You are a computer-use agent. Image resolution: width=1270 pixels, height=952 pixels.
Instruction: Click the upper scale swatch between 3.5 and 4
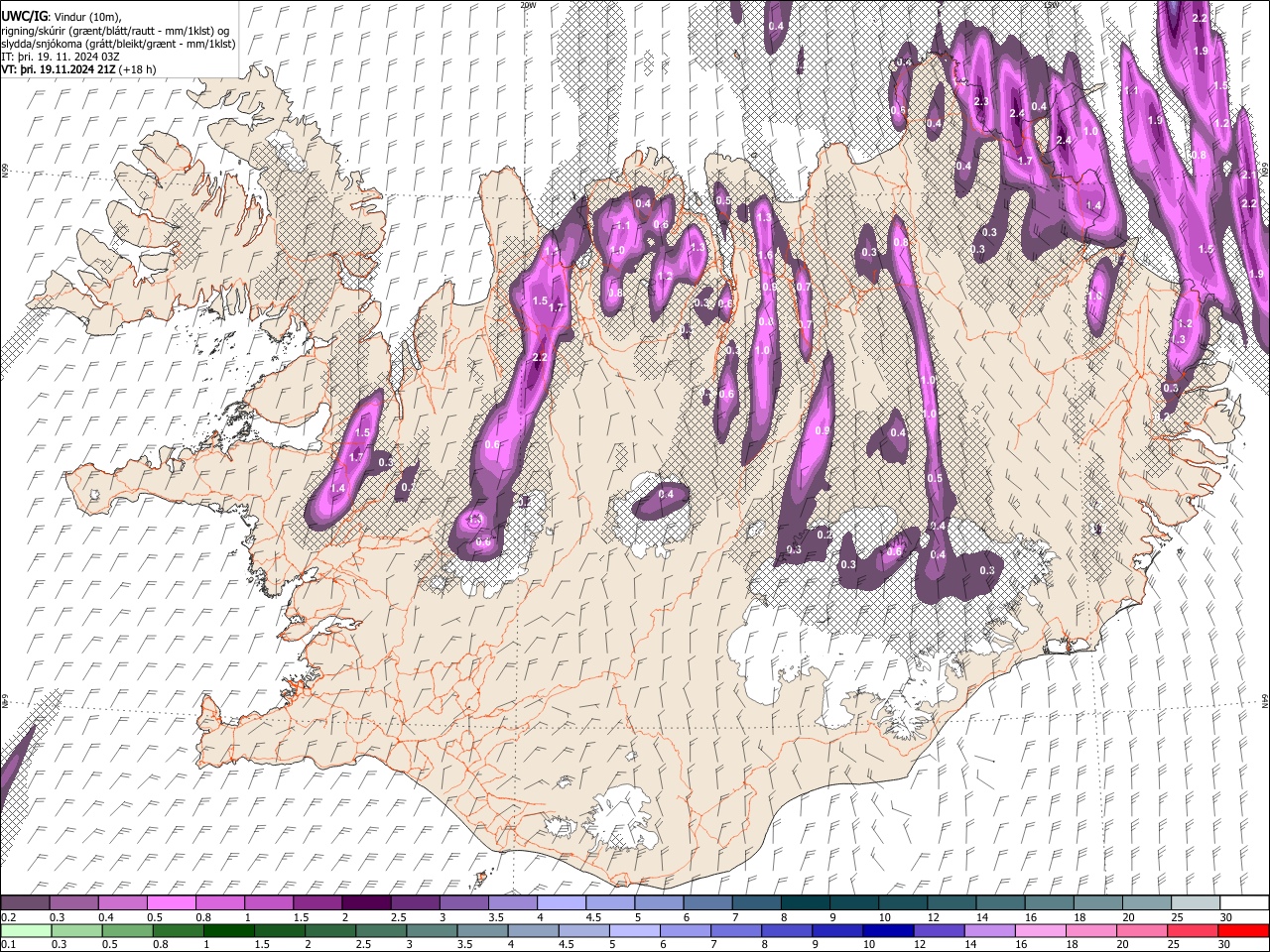tap(512, 902)
